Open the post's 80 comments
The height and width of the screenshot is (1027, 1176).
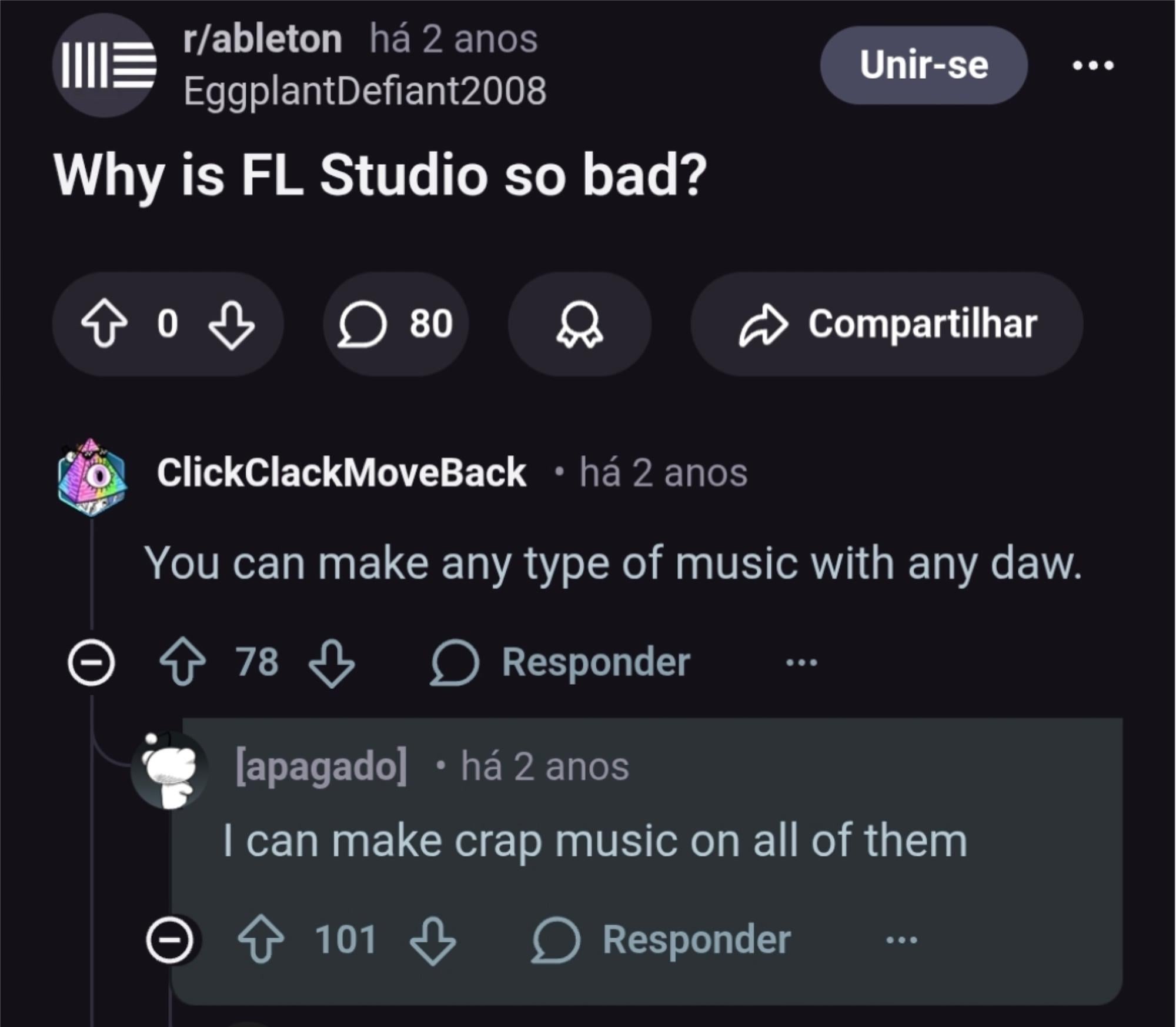[396, 324]
